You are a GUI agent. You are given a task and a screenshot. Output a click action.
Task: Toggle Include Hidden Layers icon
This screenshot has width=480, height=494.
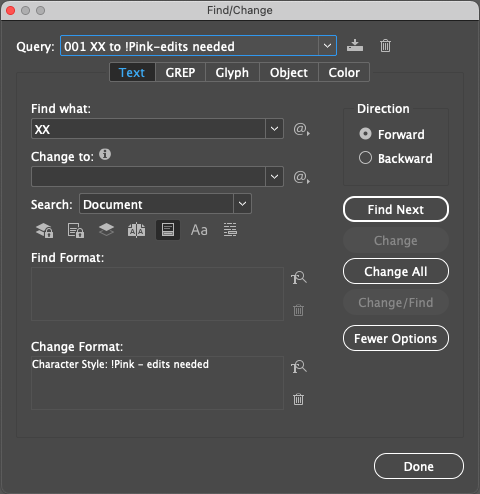[106, 230]
